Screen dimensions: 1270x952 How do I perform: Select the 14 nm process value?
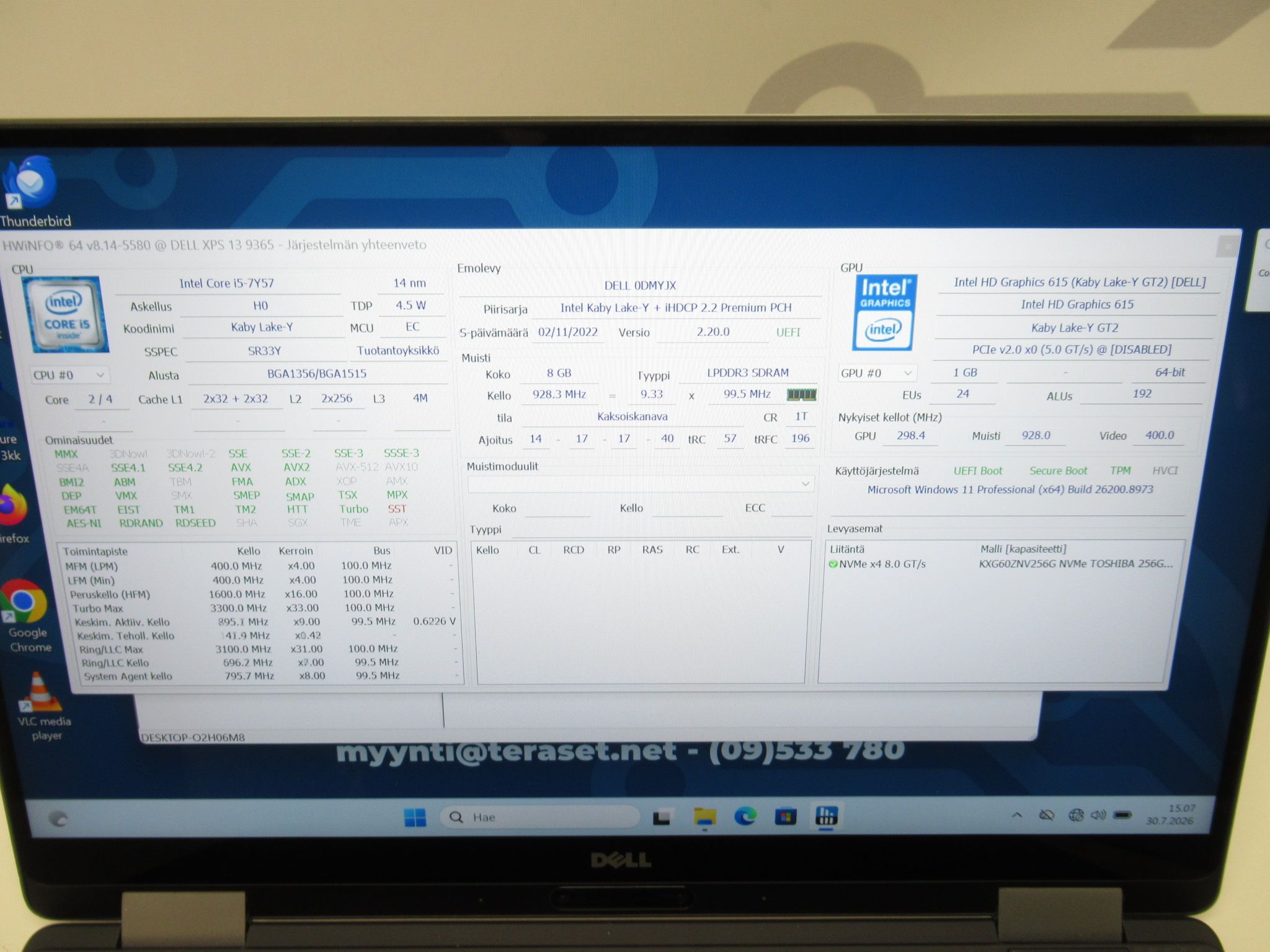(410, 283)
